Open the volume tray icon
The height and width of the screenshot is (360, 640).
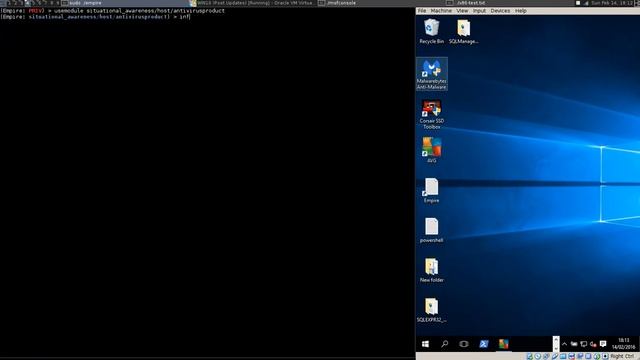click(593, 344)
